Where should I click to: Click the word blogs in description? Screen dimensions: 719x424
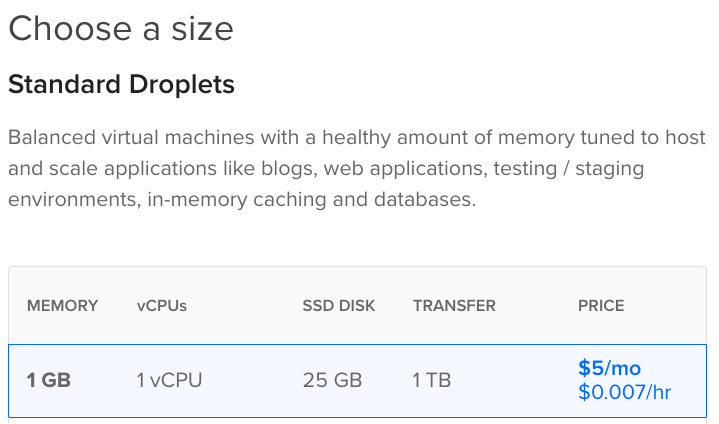287,170
